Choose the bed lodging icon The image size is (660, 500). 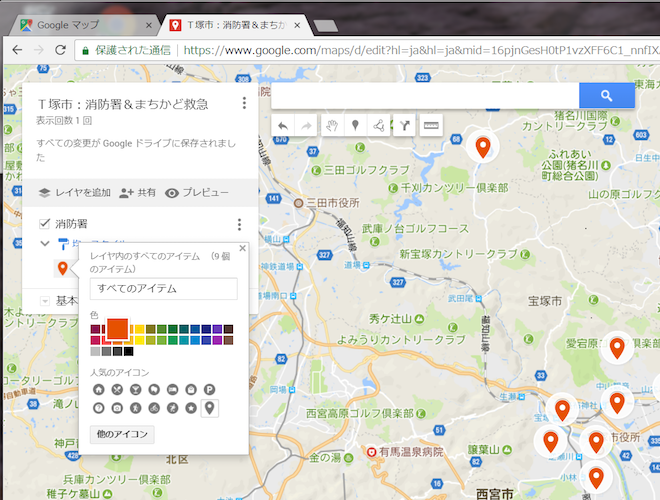(x=173, y=390)
